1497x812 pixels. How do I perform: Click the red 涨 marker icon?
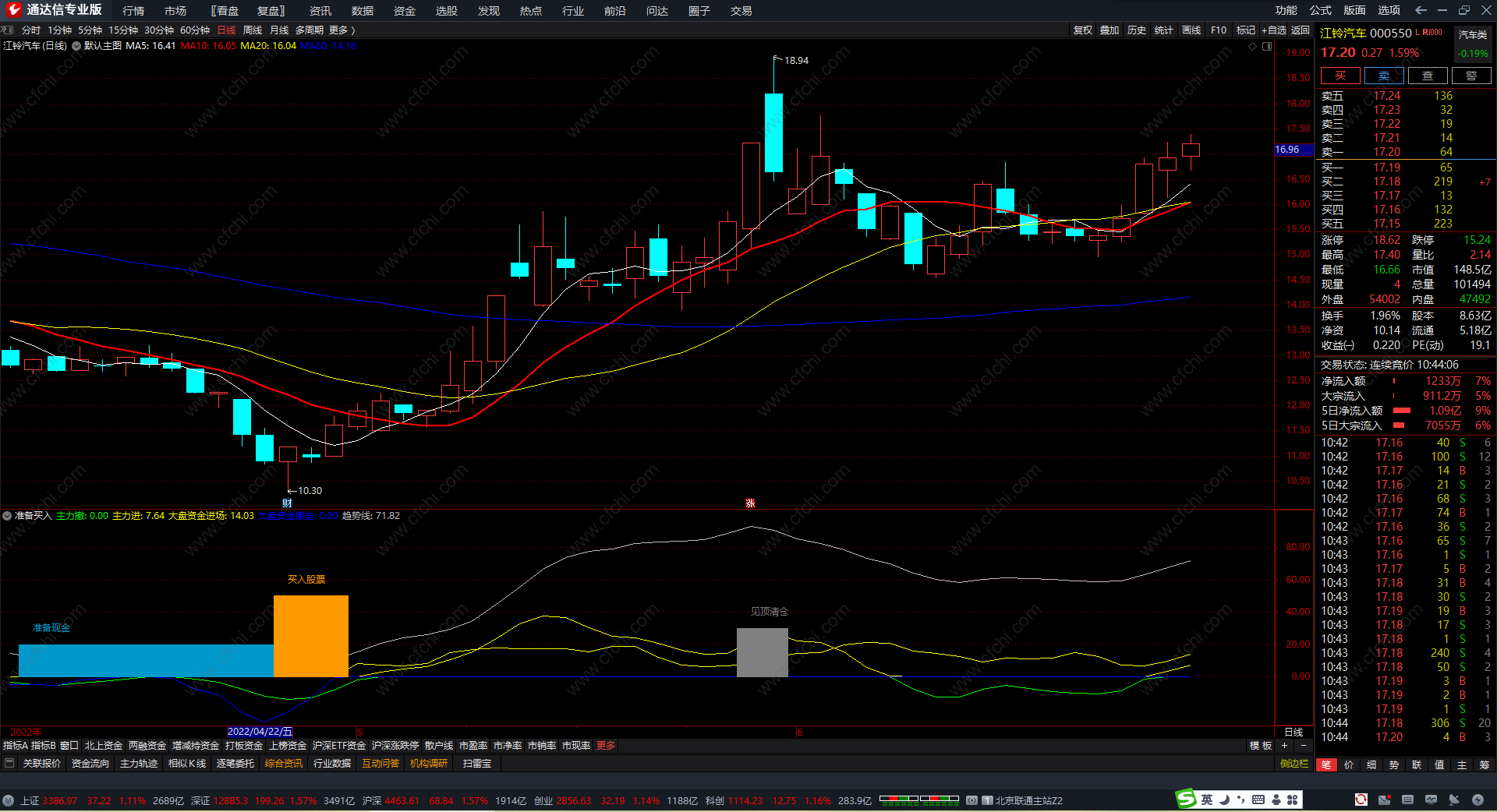click(x=750, y=503)
